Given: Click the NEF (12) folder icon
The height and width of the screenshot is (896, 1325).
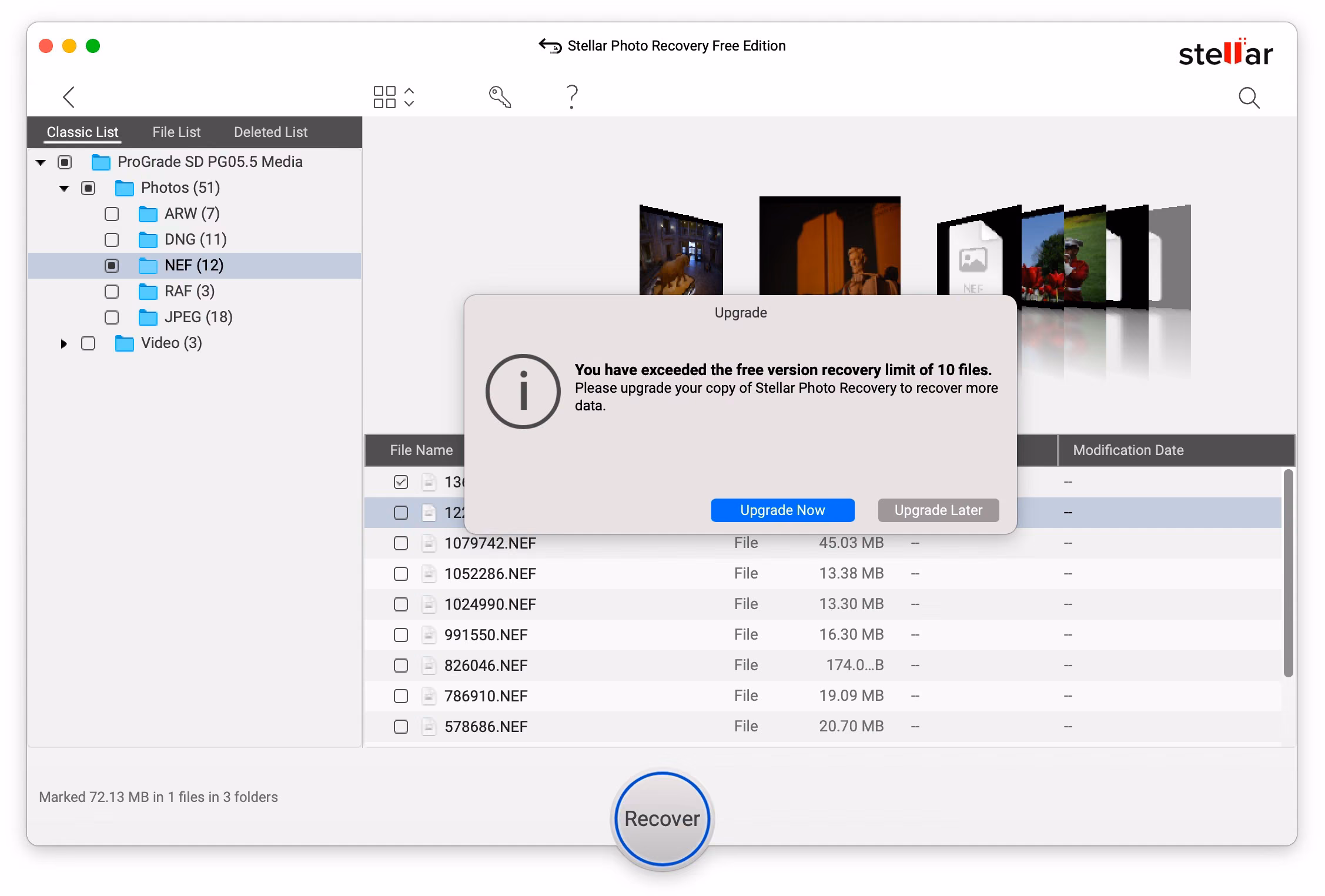Looking at the screenshot, I should click(x=148, y=266).
